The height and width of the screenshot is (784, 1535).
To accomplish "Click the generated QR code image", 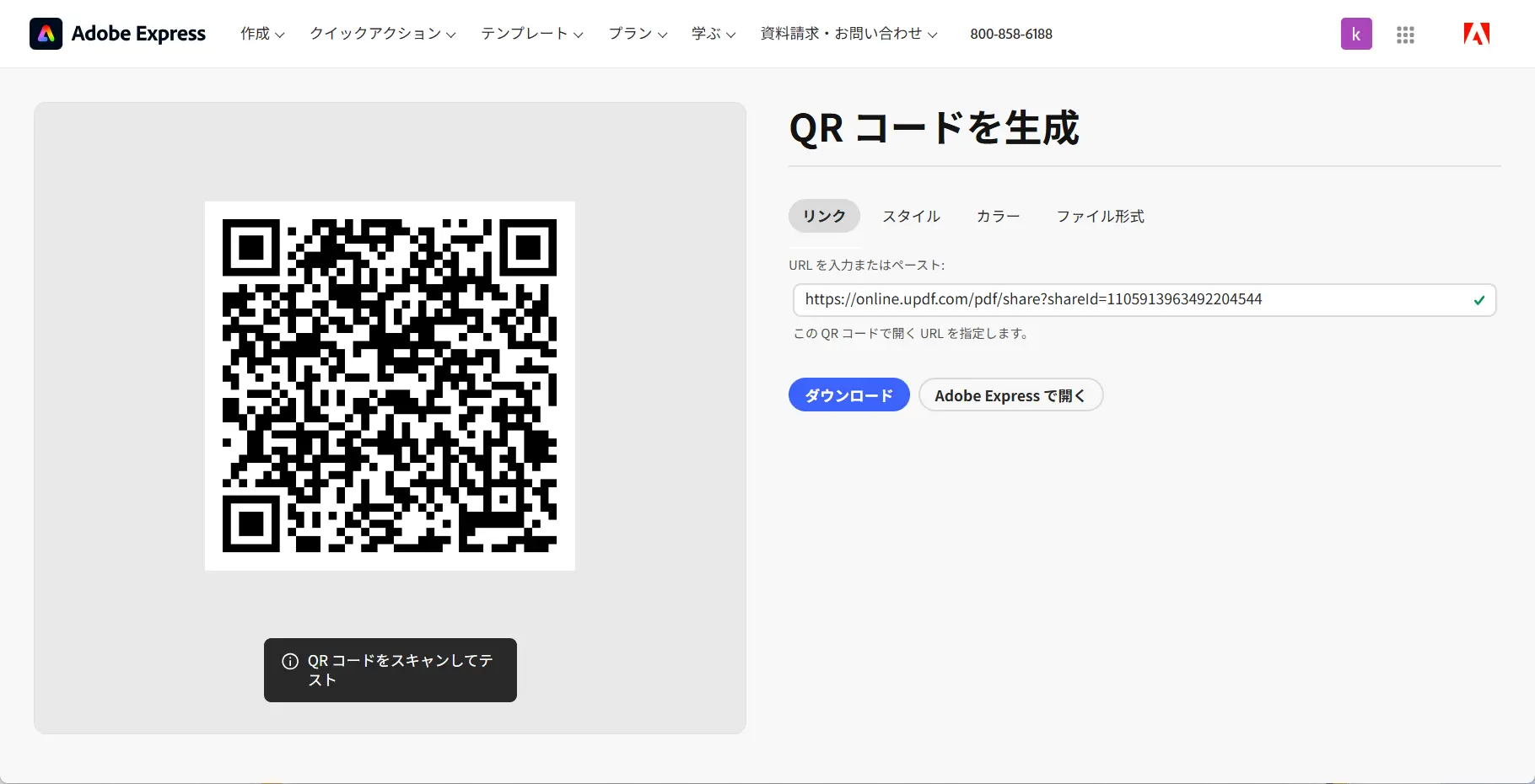I will pos(390,386).
